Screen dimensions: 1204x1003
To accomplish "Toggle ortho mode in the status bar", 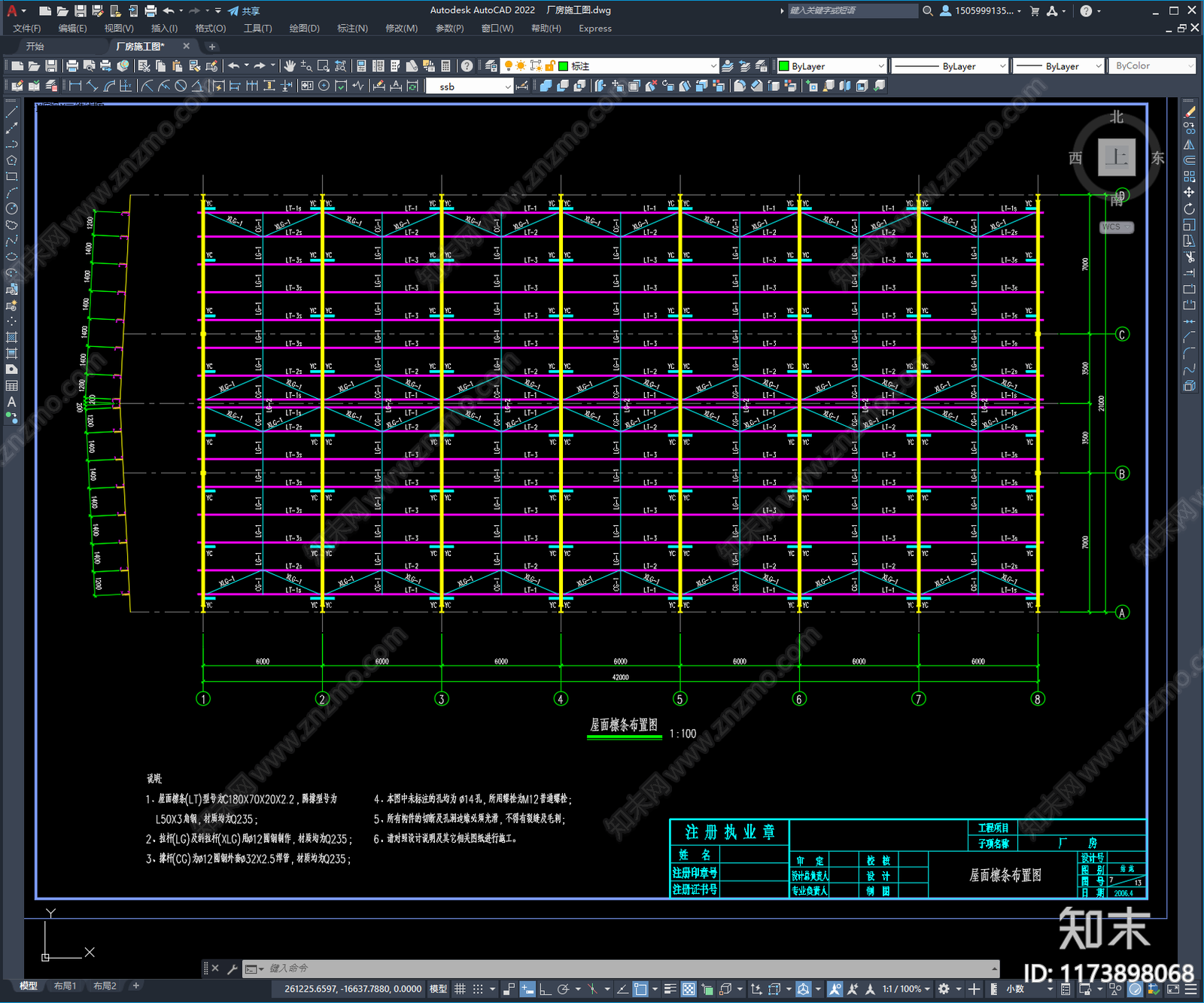I will pyautogui.click(x=545, y=989).
